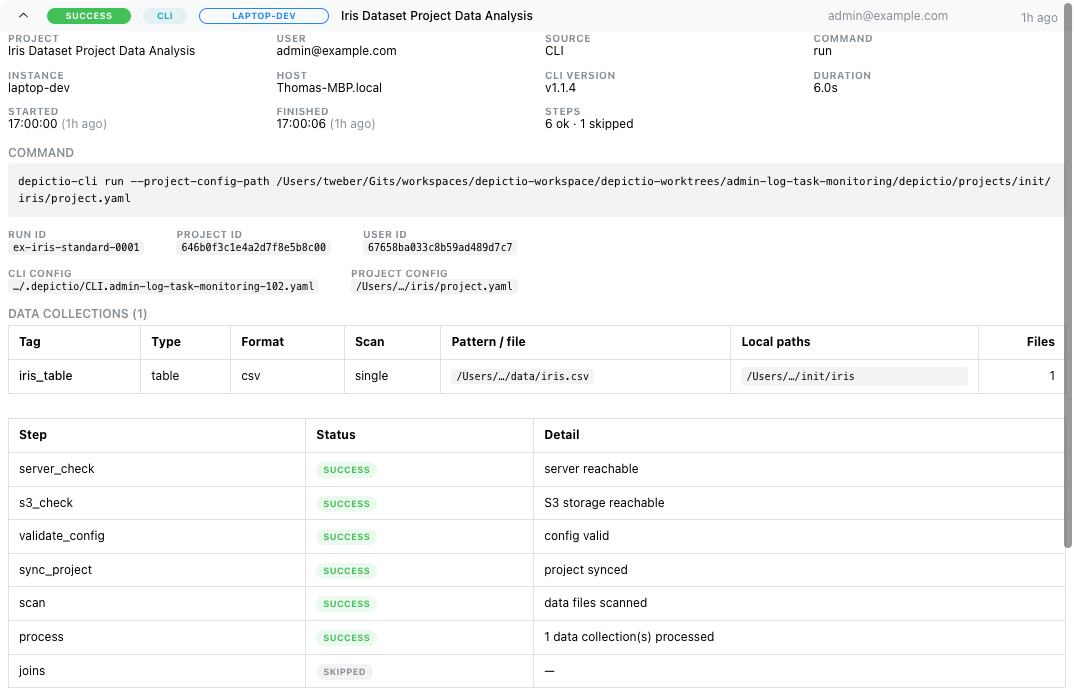
Task: Click the 1h ago timestamp in header
Action: pyautogui.click(x=1039, y=18)
